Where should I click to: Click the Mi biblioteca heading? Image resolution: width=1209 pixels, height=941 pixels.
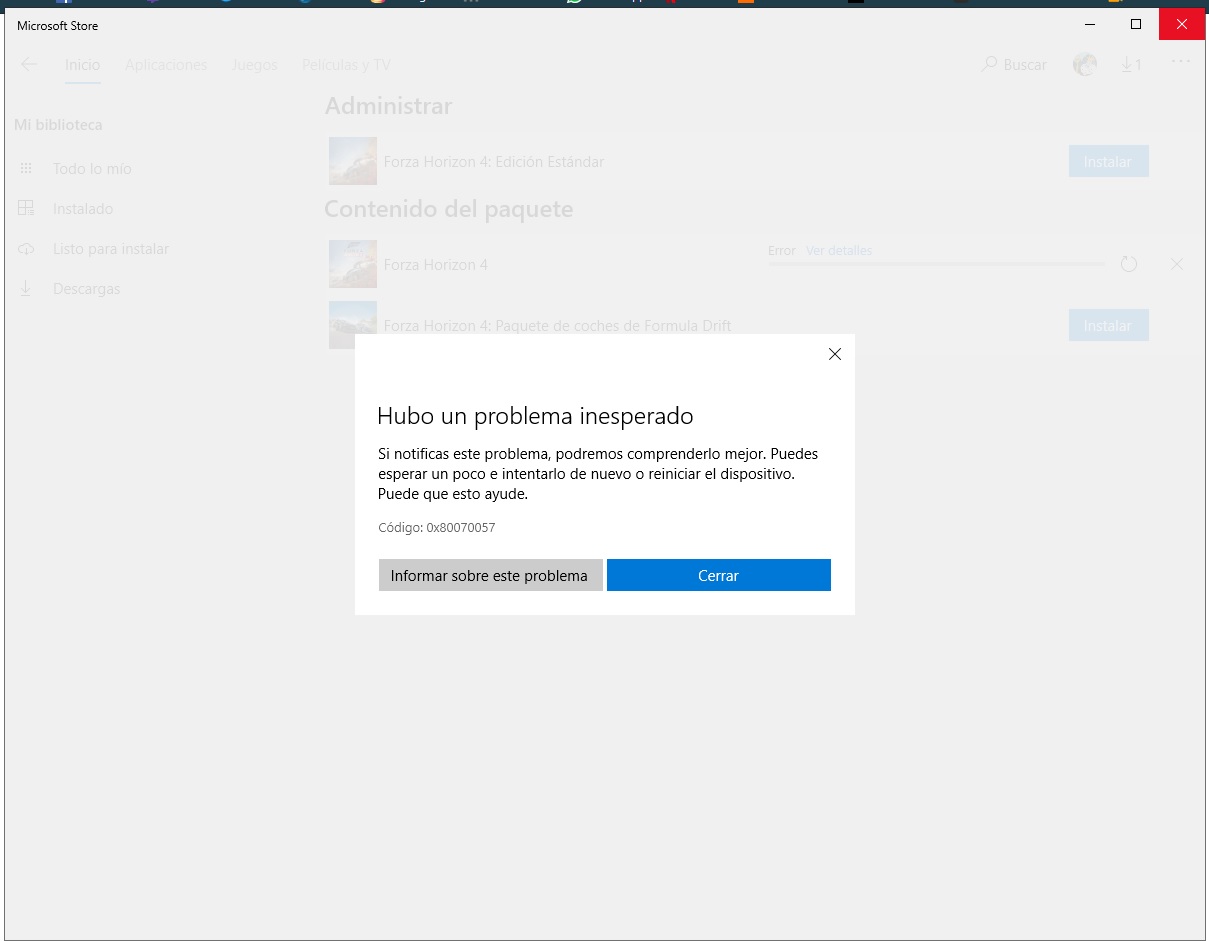[x=58, y=125]
